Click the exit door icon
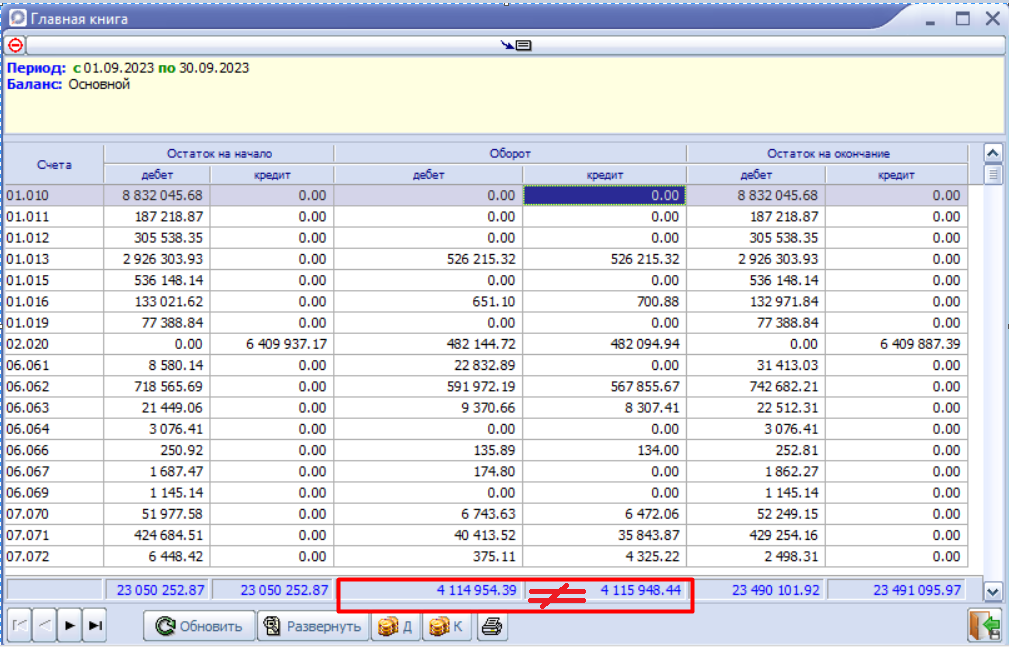The width and height of the screenshot is (1009, 647). click(x=984, y=626)
